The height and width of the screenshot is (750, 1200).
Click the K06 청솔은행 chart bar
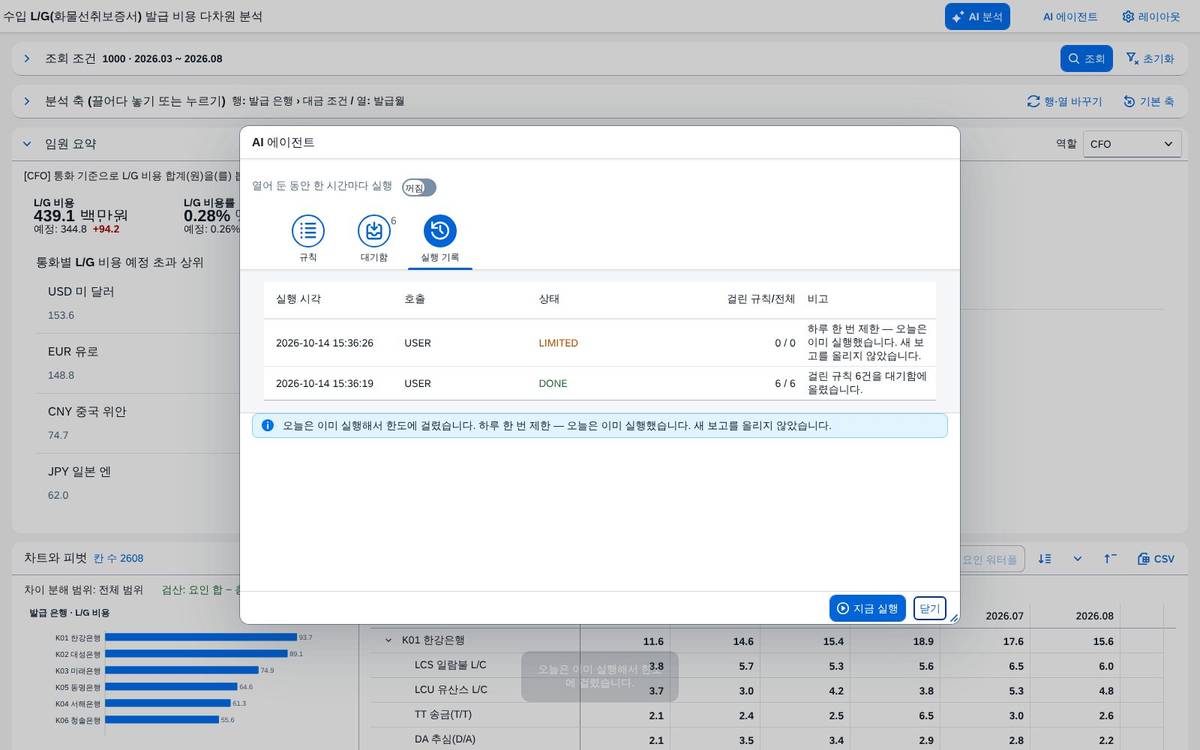(x=162, y=720)
